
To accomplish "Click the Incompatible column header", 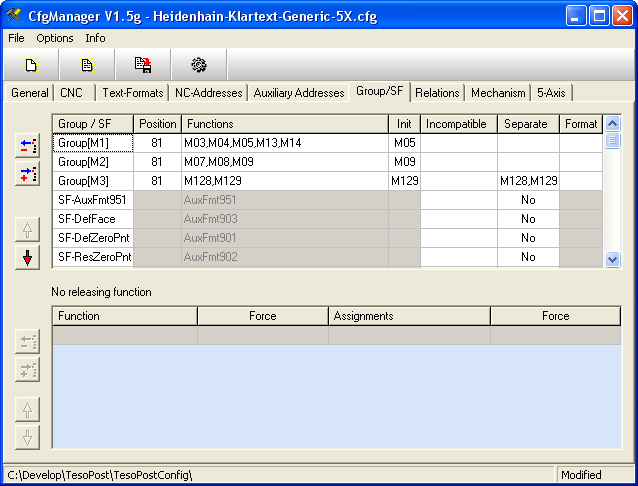I will pos(458,124).
